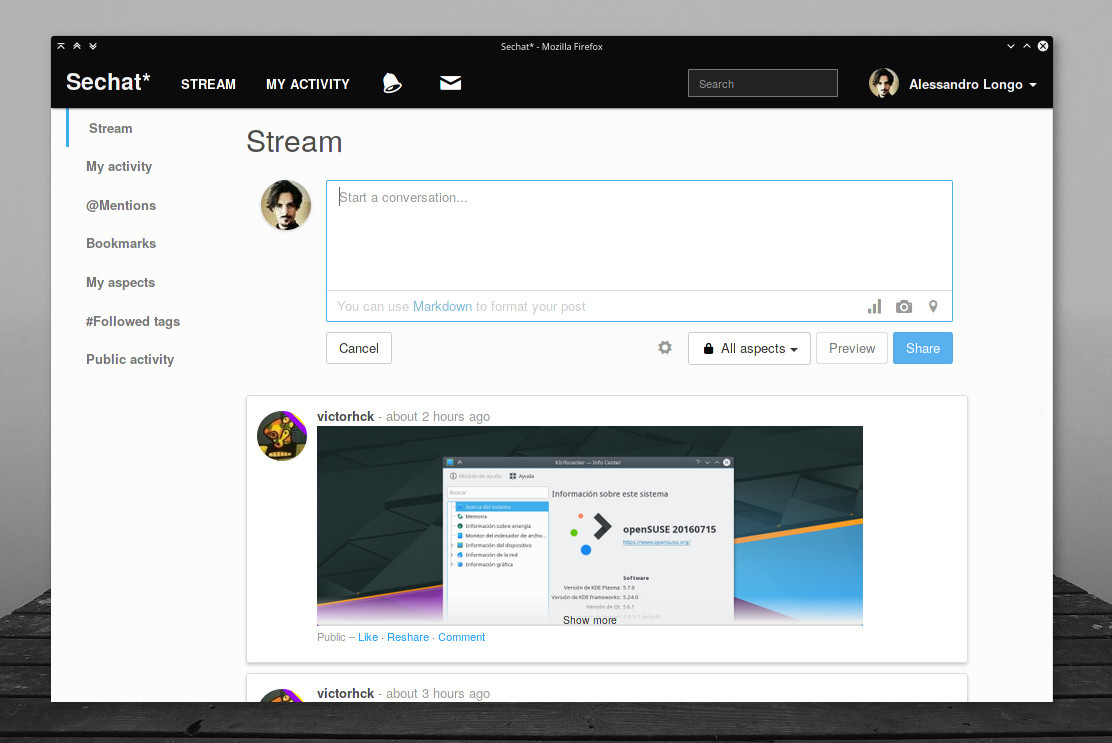Add location with the pin icon

pyautogui.click(x=933, y=306)
